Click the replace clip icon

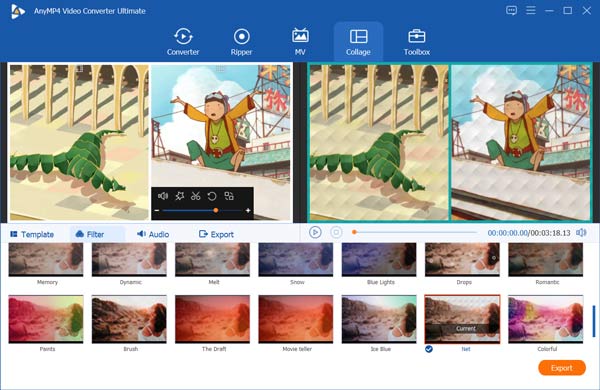pos(229,196)
